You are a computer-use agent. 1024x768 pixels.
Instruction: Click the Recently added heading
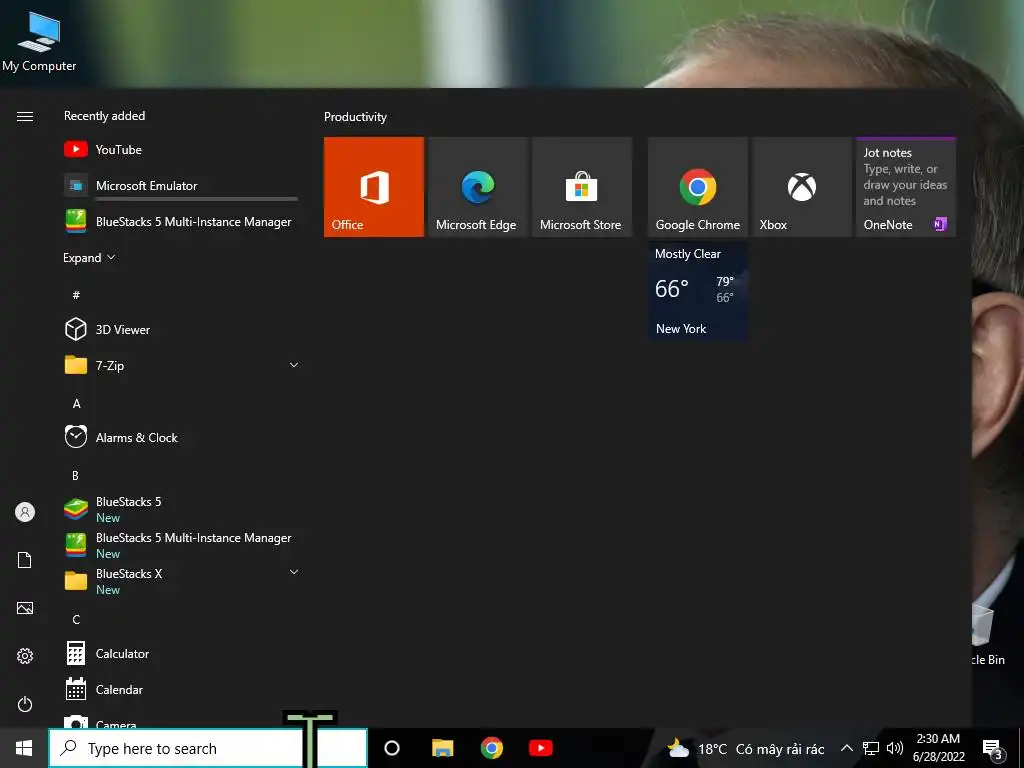coord(104,116)
